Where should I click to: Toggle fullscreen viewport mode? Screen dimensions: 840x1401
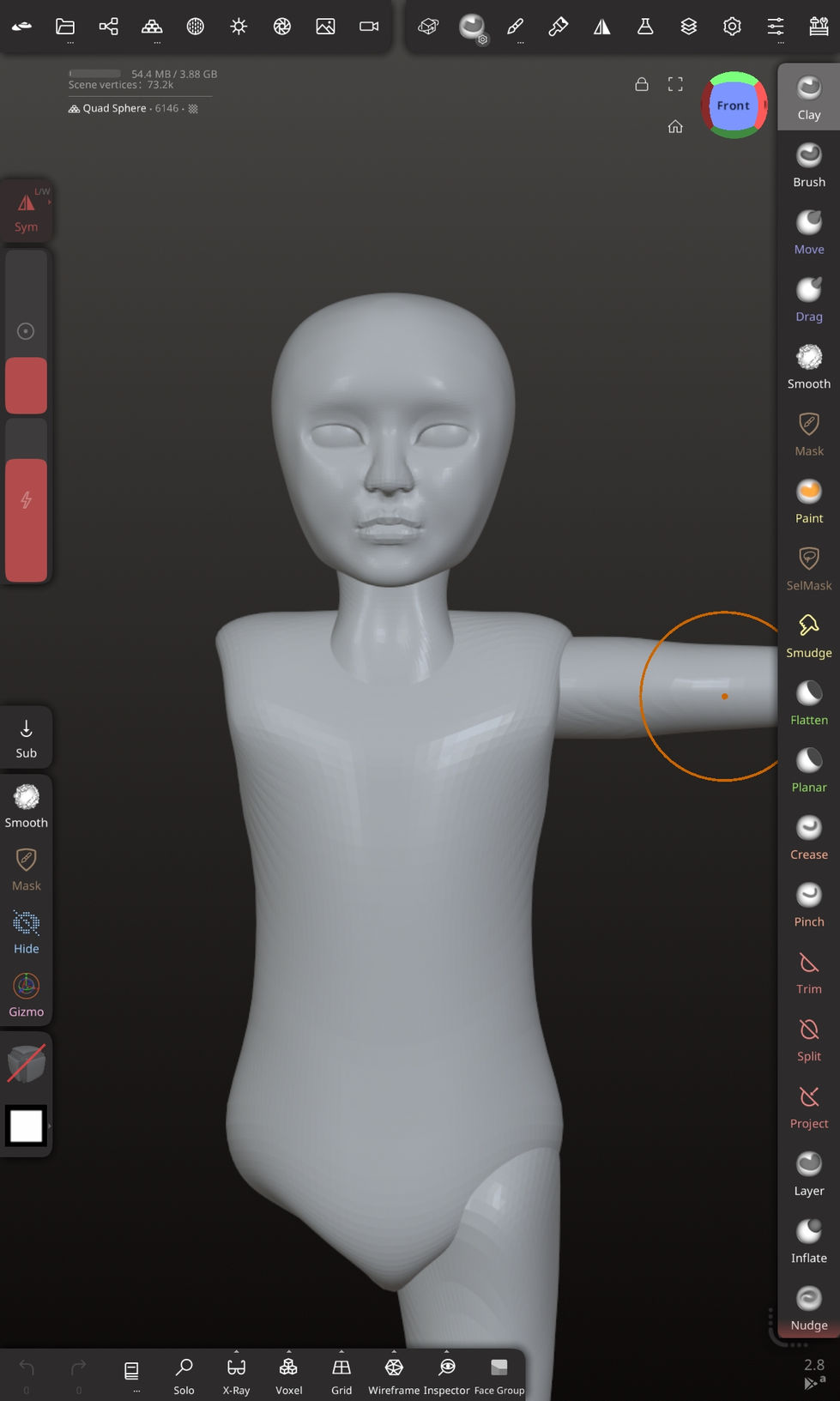pos(675,84)
